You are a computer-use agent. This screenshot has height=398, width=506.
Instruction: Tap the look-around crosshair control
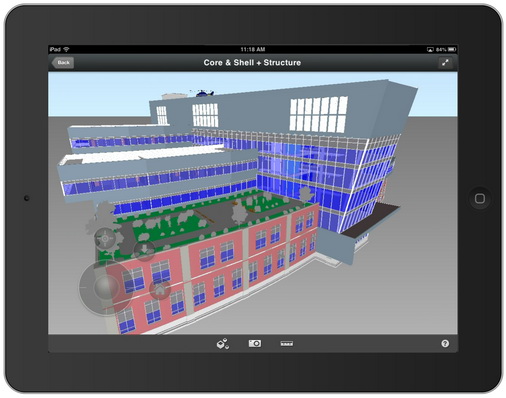(105, 239)
